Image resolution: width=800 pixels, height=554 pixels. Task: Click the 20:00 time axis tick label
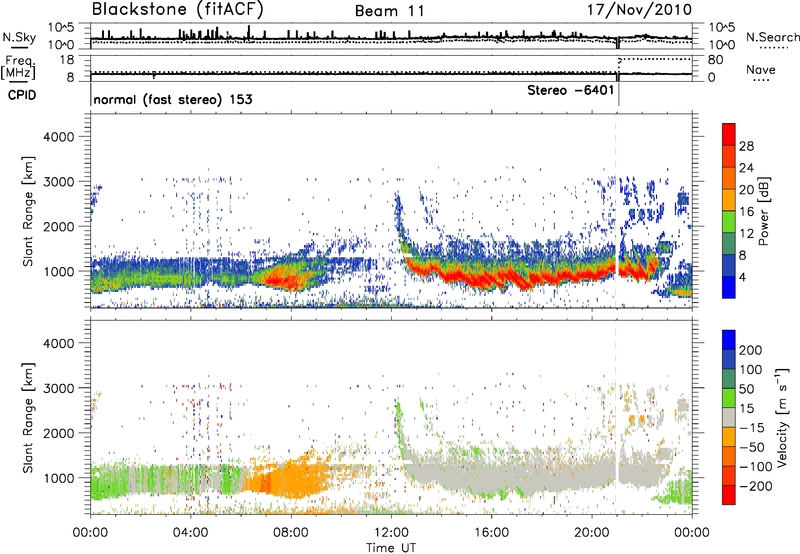591,533
